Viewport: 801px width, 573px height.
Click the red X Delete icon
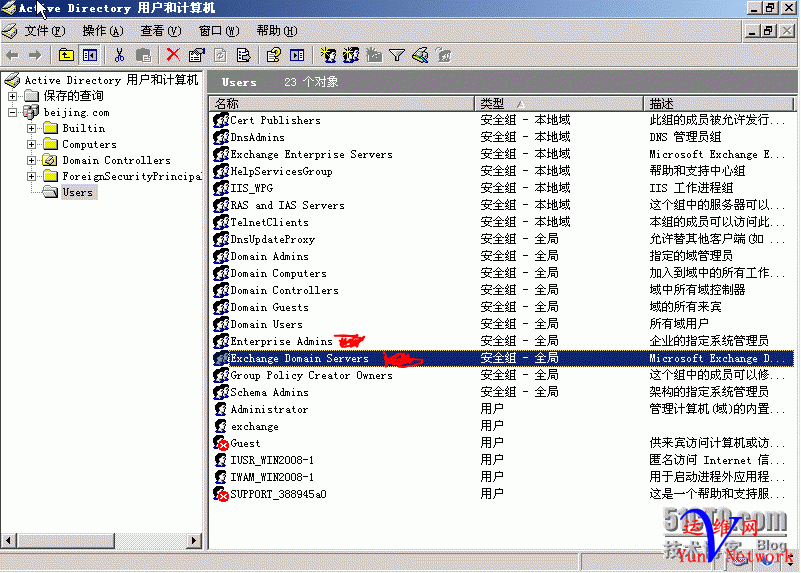(x=173, y=55)
